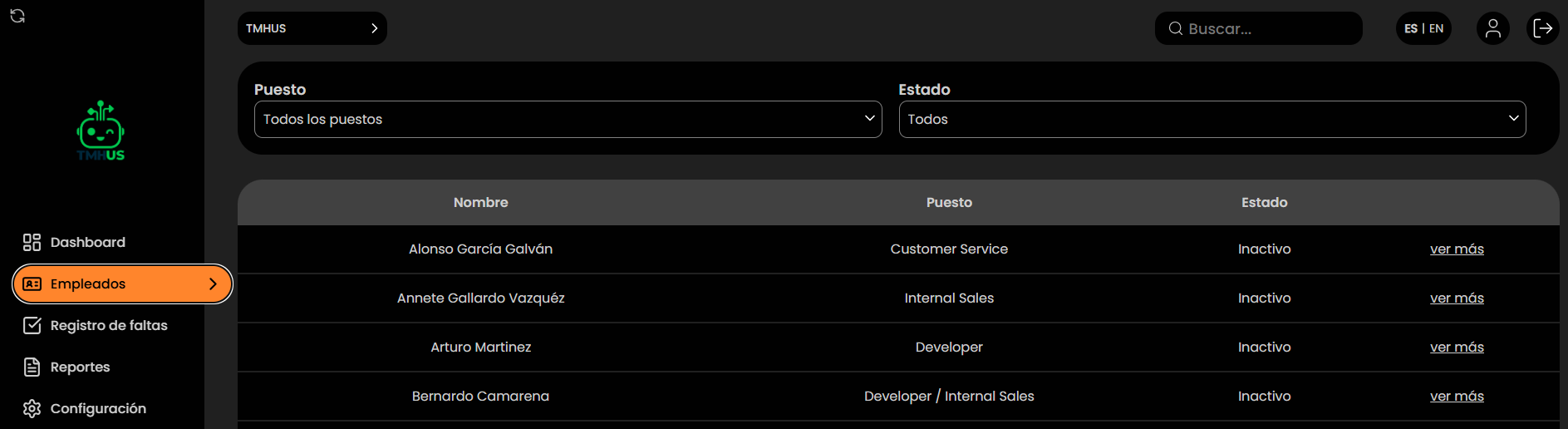Click the Reportes document icon
Screen dimensions: 1568x429
point(32,367)
